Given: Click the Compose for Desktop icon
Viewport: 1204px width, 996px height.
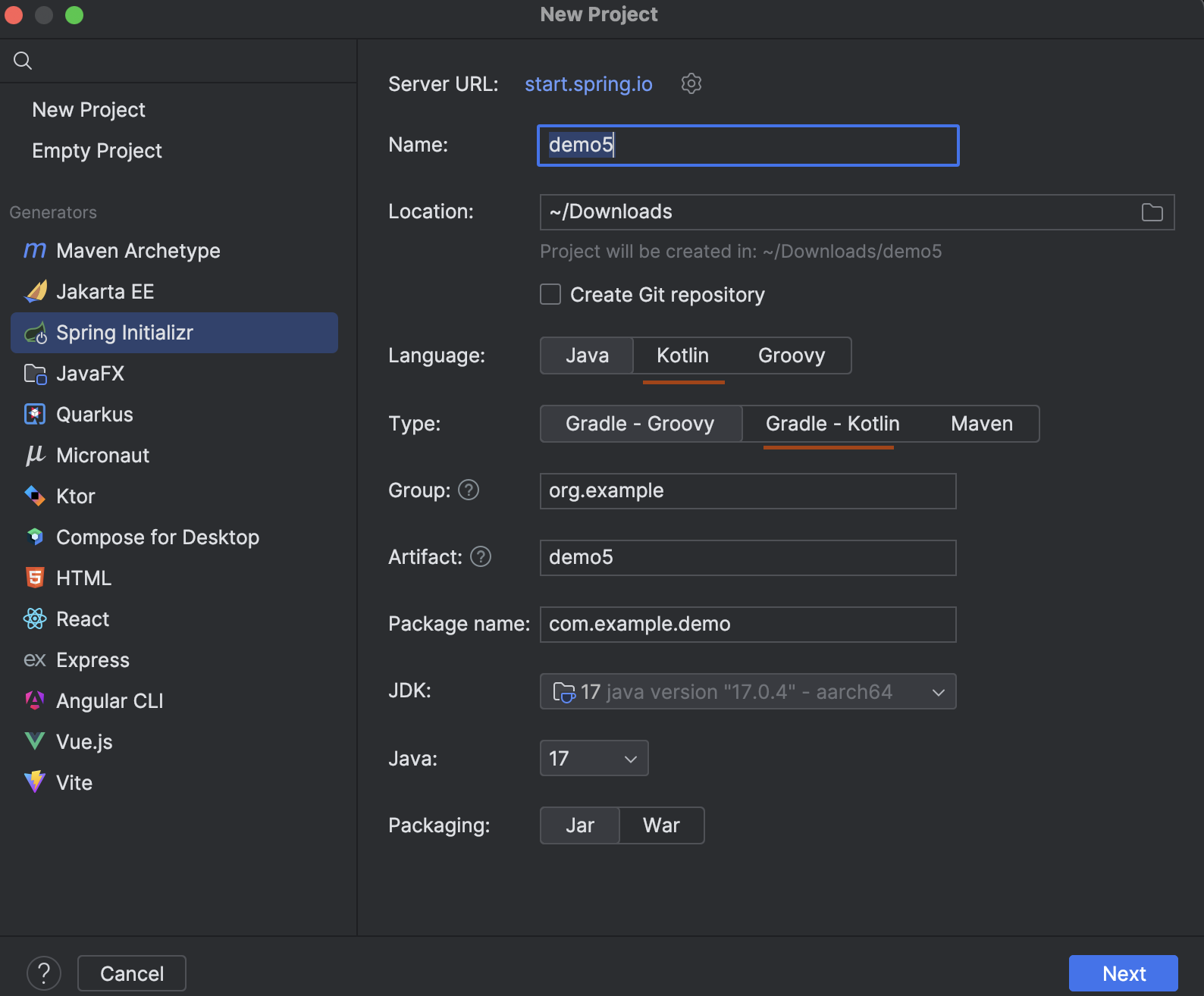Looking at the screenshot, I should (35, 537).
